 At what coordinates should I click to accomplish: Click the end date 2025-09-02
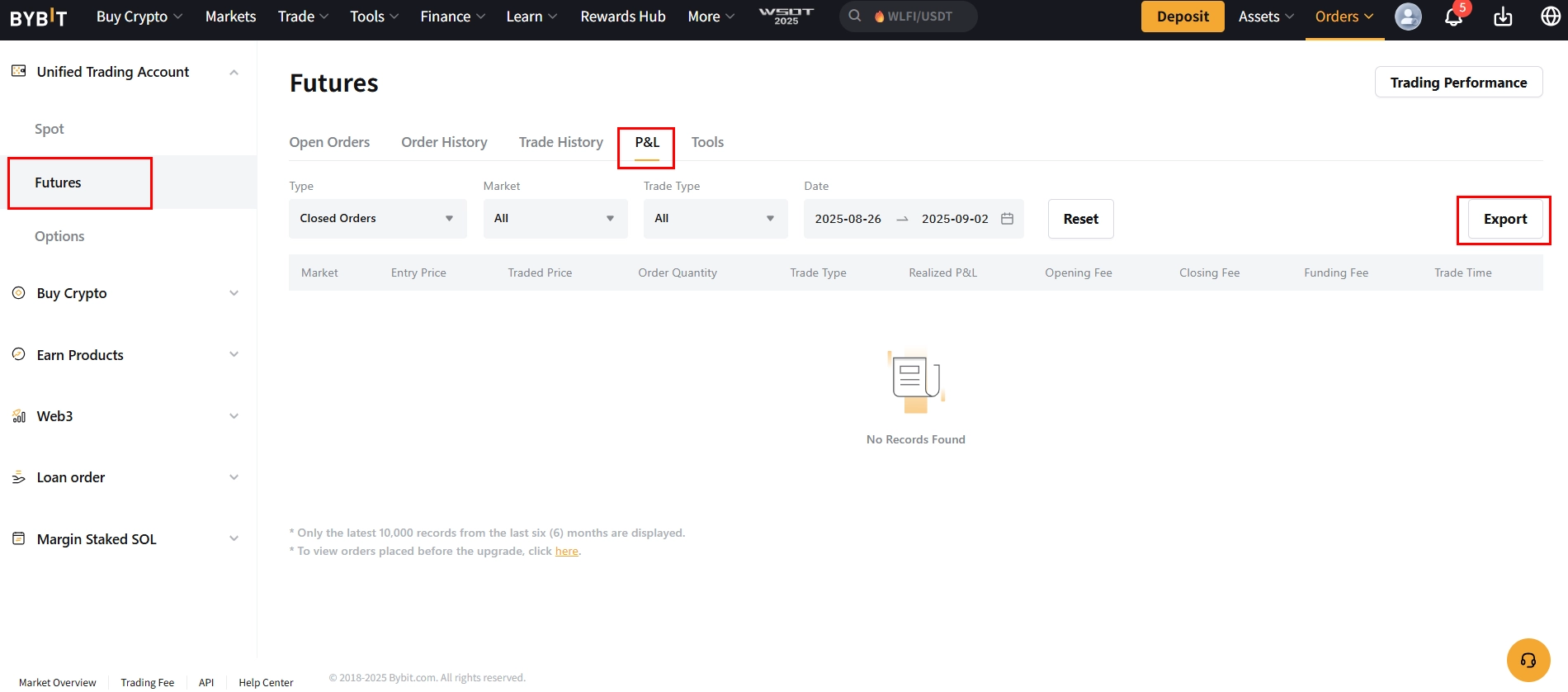[x=955, y=219]
